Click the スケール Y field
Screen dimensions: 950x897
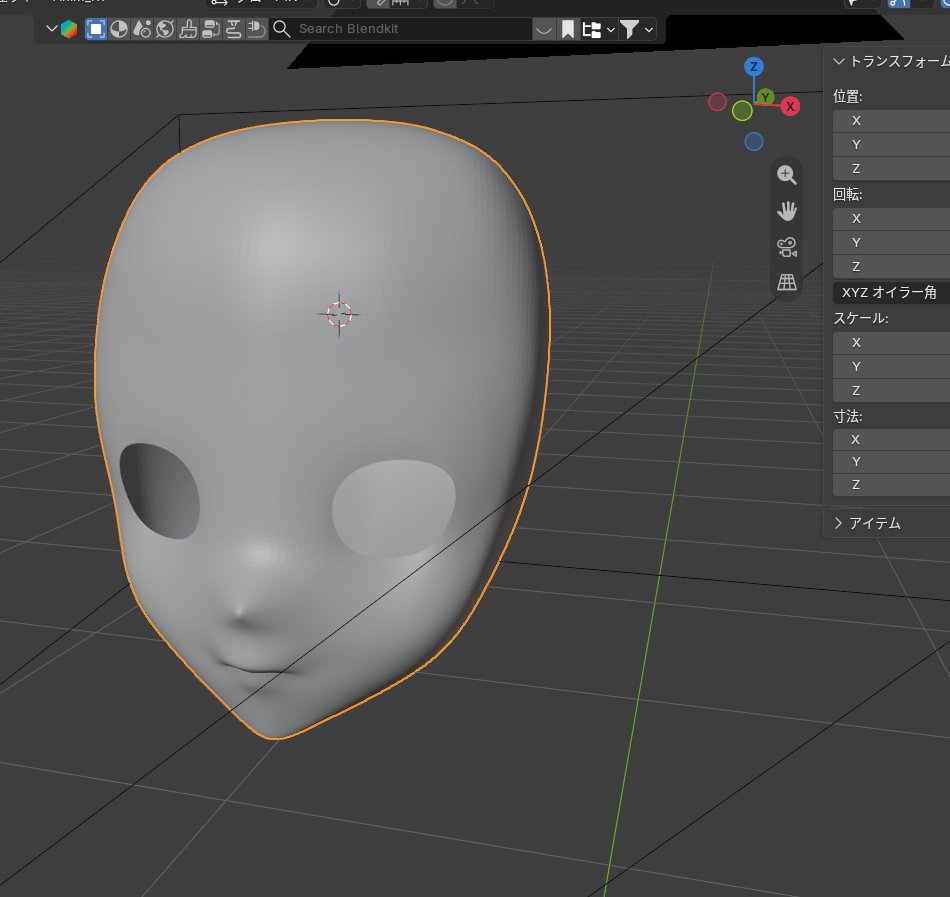pyautogui.click(x=891, y=367)
